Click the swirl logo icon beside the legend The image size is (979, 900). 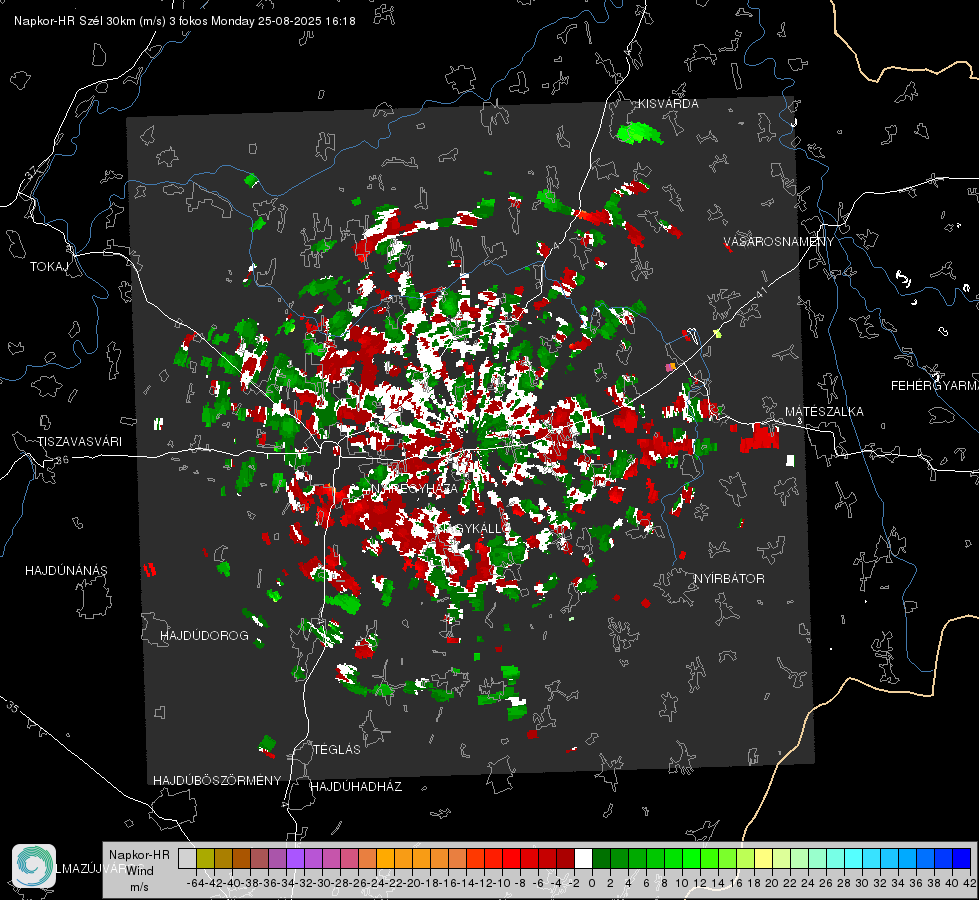click(34, 865)
